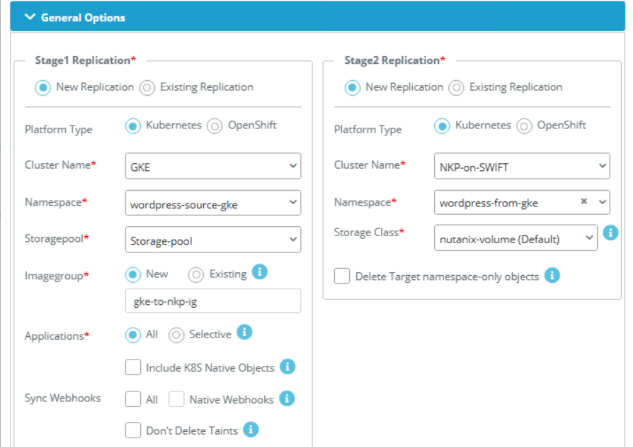Image resolution: width=633 pixels, height=447 pixels.
Task: Check Delete Target namespace-only objects checkbox
Action: point(342,276)
